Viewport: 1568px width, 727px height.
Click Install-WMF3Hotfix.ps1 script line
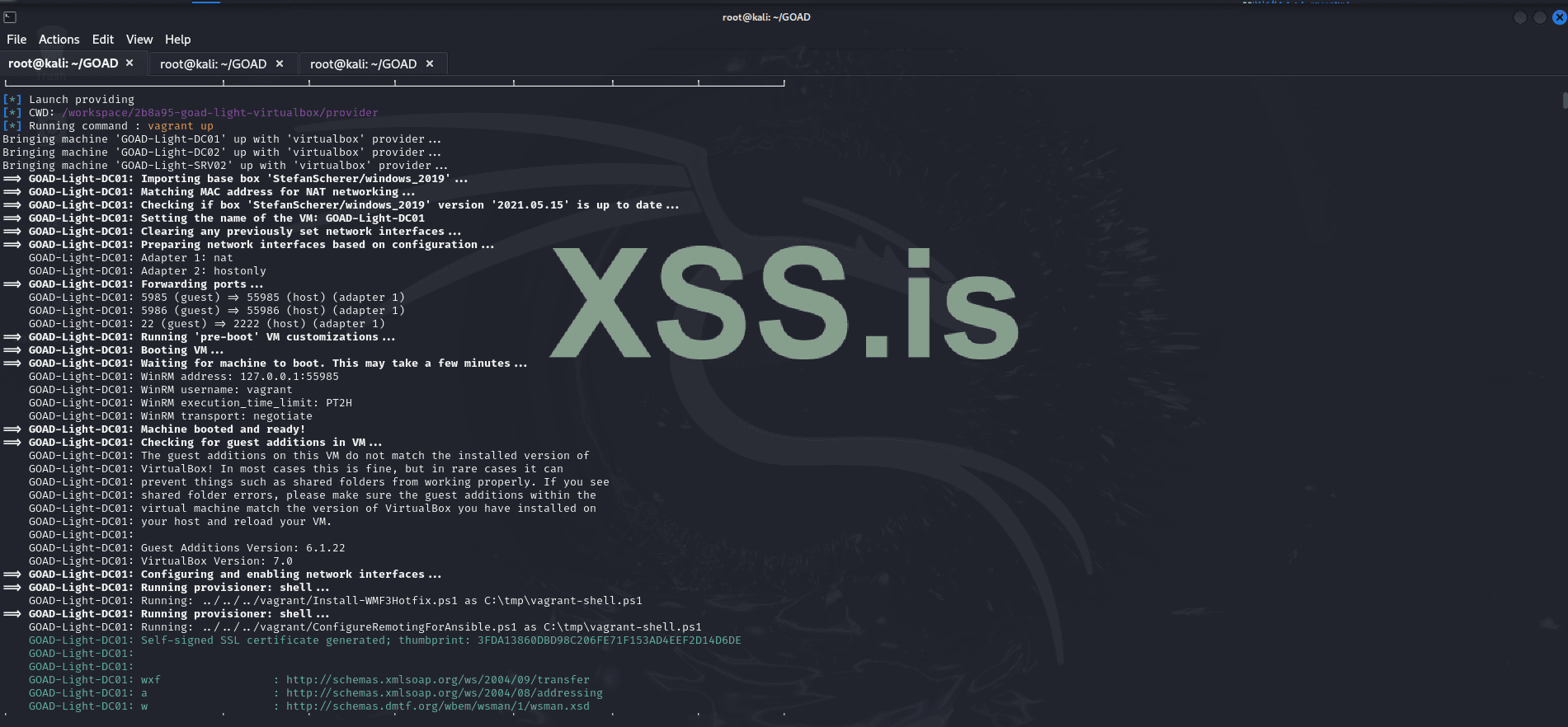pos(336,601)
